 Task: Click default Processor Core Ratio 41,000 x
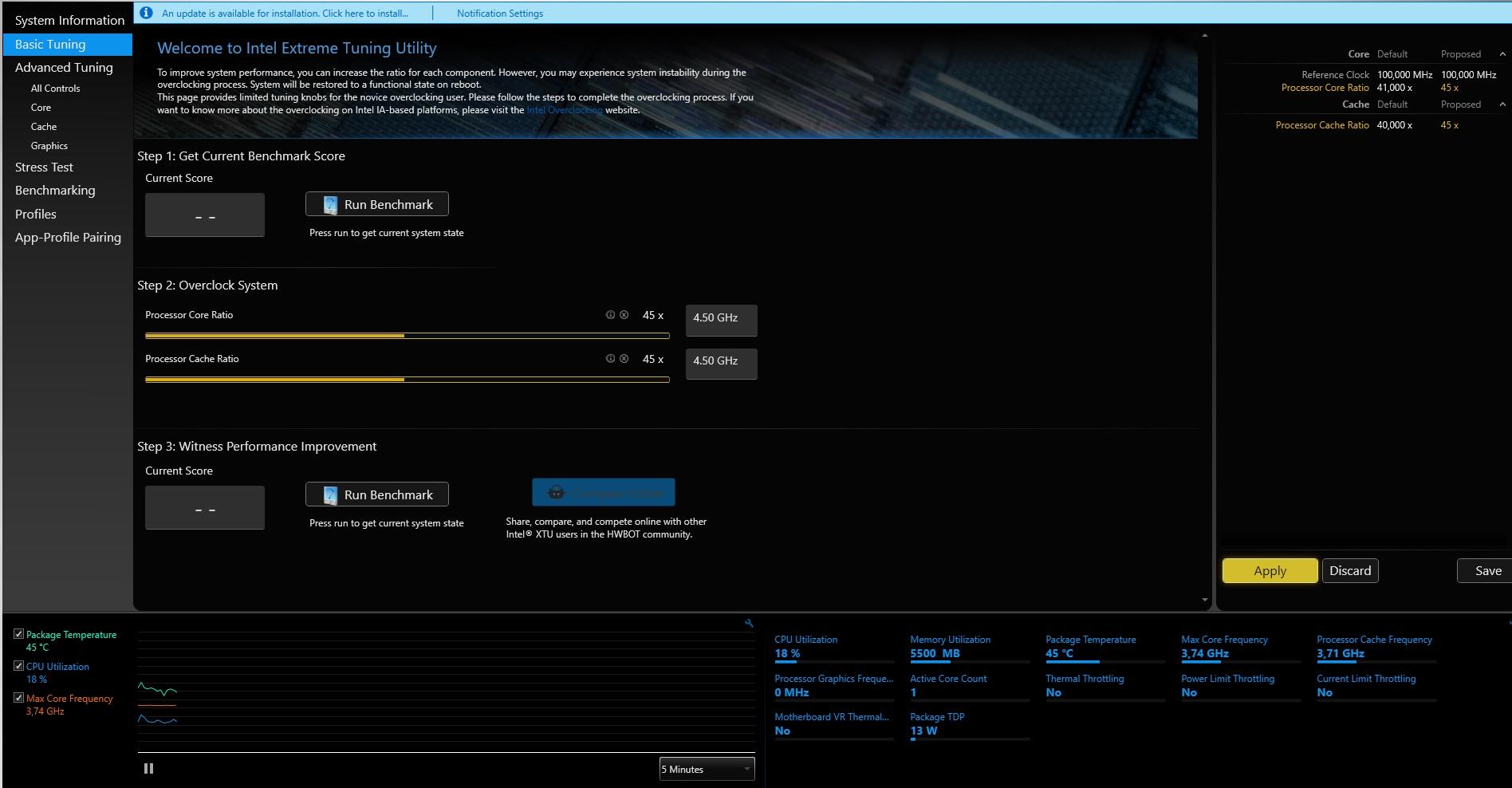tap(1395, 88)
